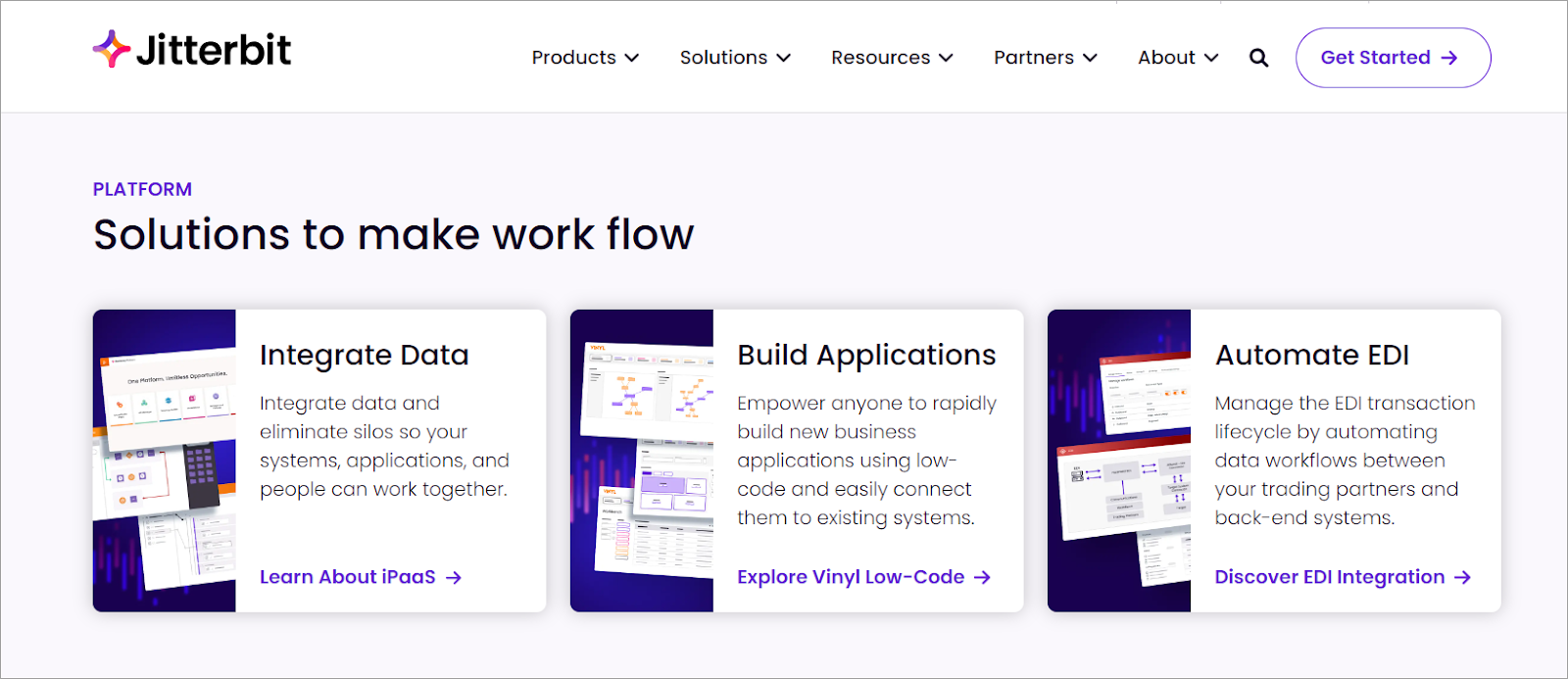Open the Solutions menu
The width and height of the screenshot is (1568, 679).
point(735,58)
